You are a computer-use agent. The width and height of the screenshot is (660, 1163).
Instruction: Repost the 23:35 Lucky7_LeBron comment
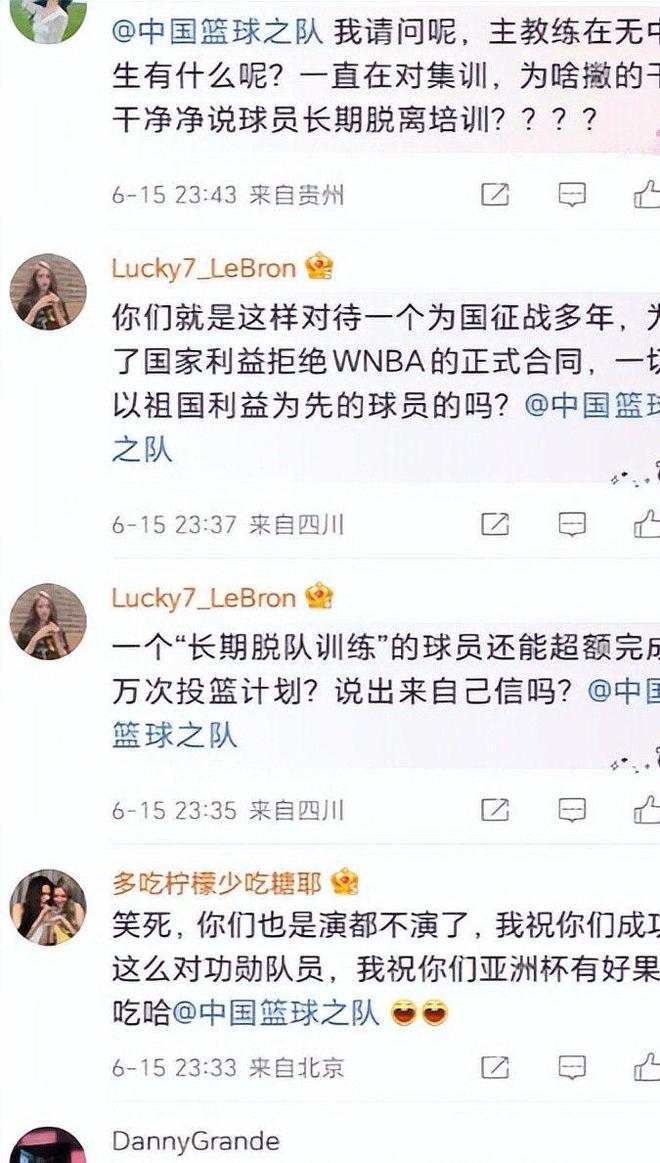coord(495,810)
